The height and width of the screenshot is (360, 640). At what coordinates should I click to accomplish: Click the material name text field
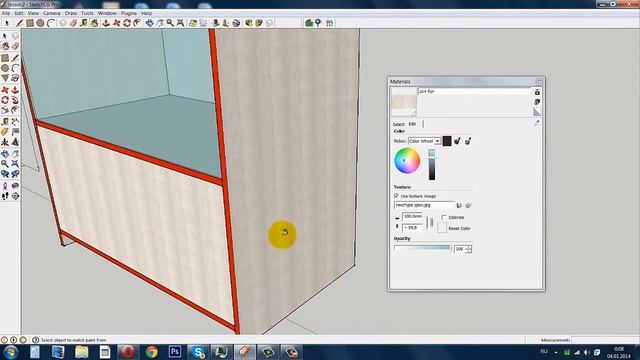474,91
